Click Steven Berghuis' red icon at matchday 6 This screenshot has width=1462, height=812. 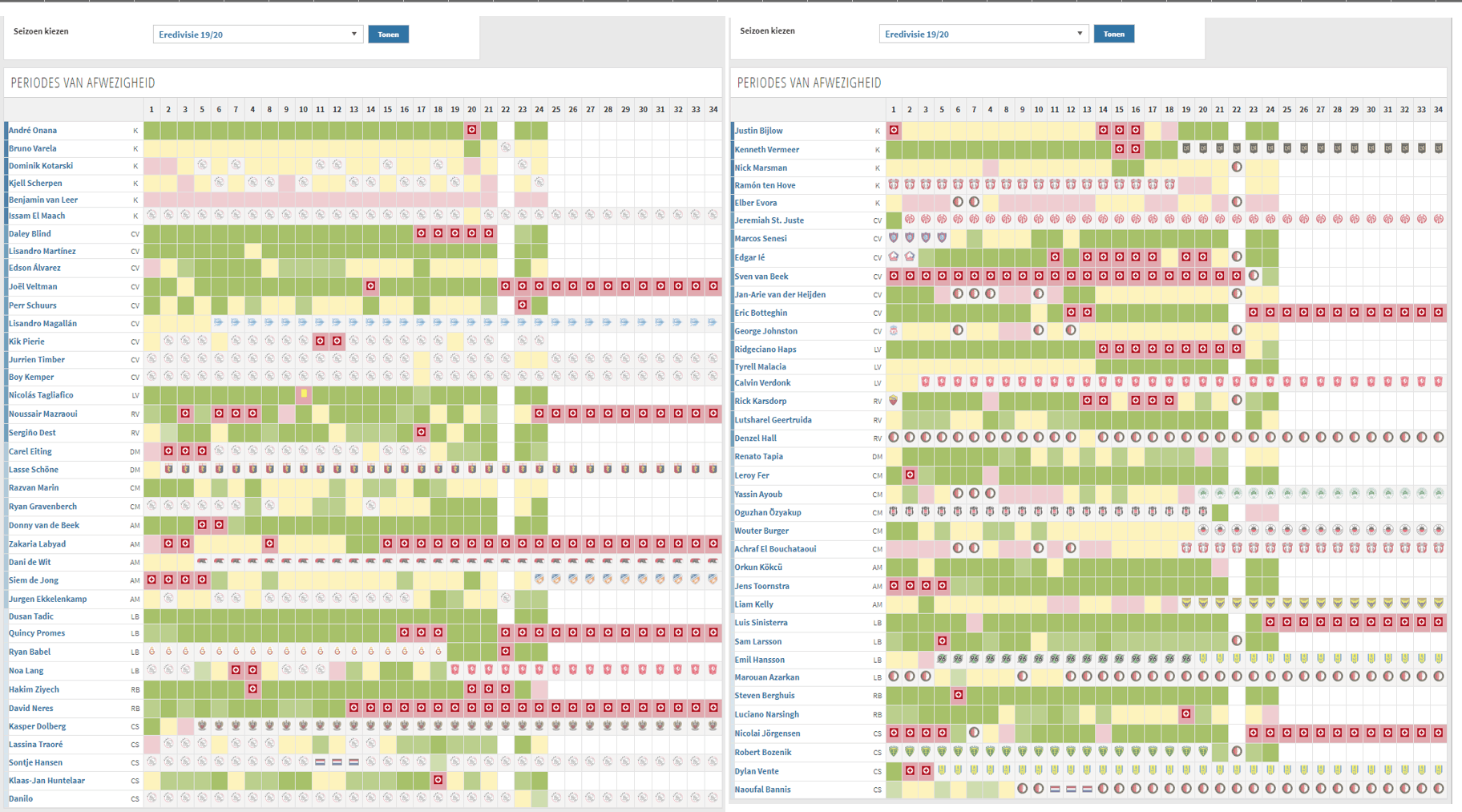pos(959,695)
